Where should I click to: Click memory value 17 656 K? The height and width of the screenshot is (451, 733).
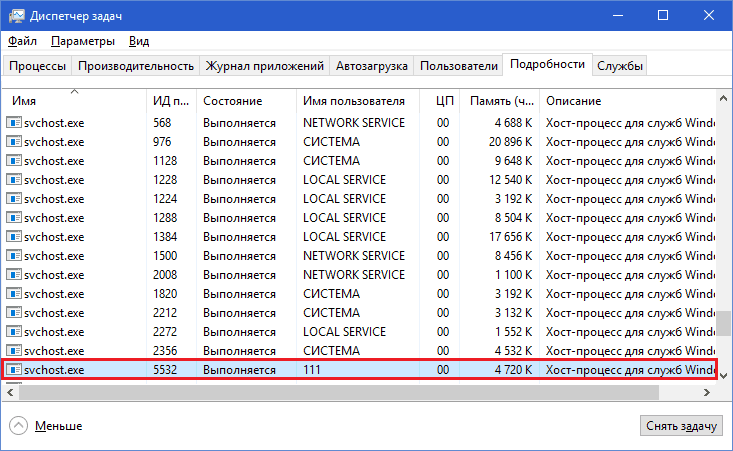tap(510, 237)
